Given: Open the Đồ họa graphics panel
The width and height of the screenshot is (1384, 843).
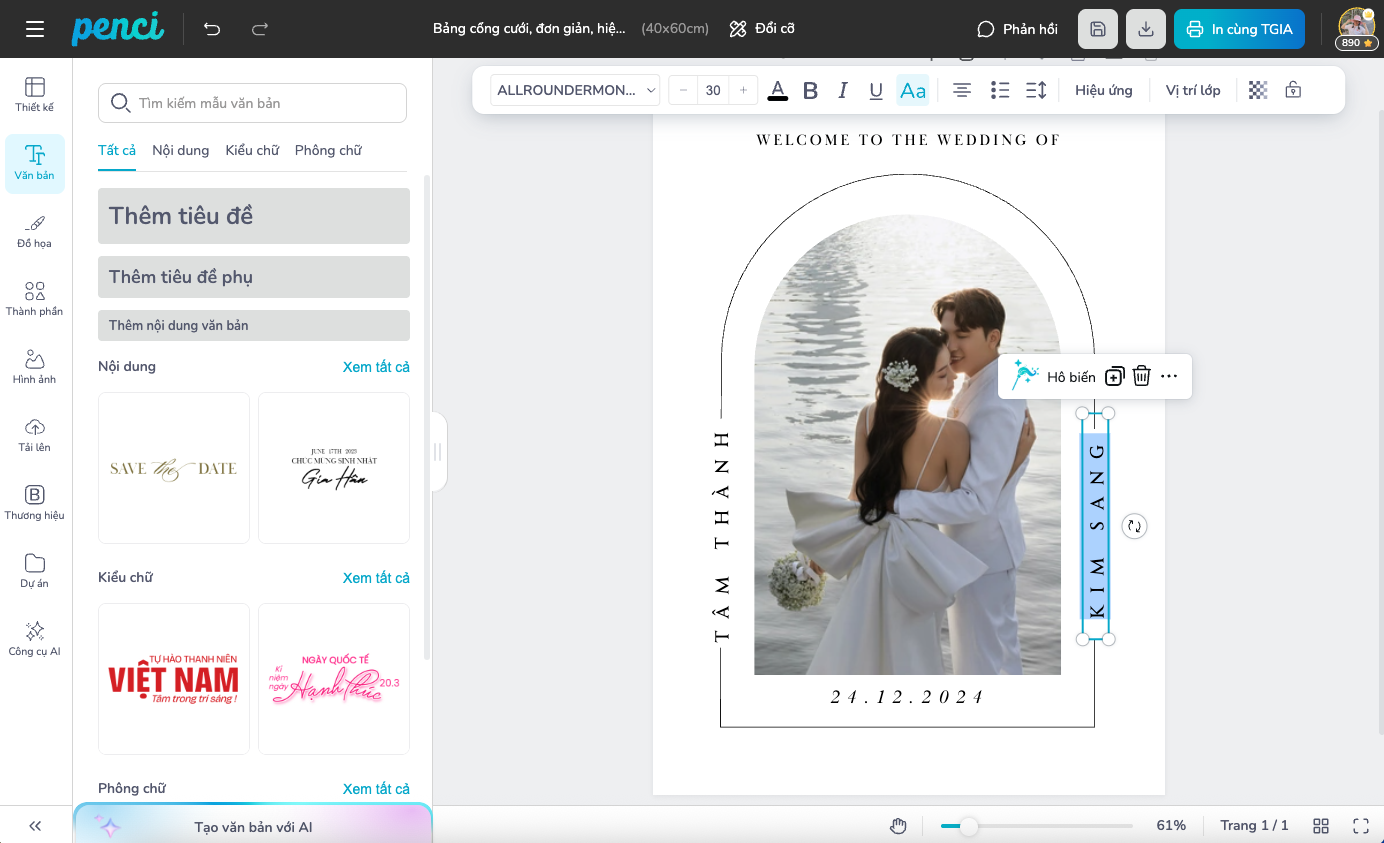Looking at the screenshot, I should pyautogui.click(x=35, y=231).
